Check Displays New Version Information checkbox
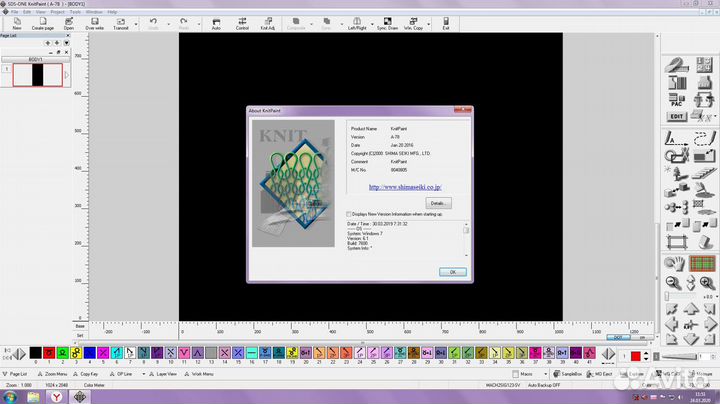Viewport: 720px width, 404px height. tap(349, 214)
